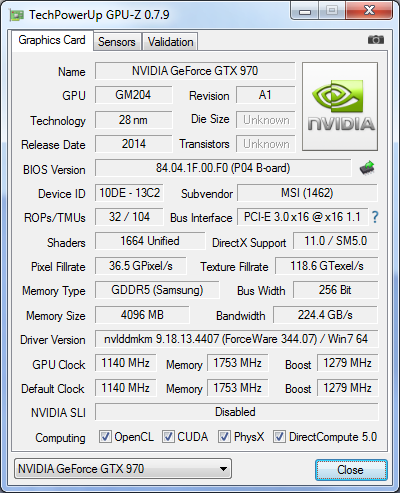Click the Device ID field 10DE - 13C2
Viewport: 400px width, 493px height.
pyautogui.click(x=129, y=193)
